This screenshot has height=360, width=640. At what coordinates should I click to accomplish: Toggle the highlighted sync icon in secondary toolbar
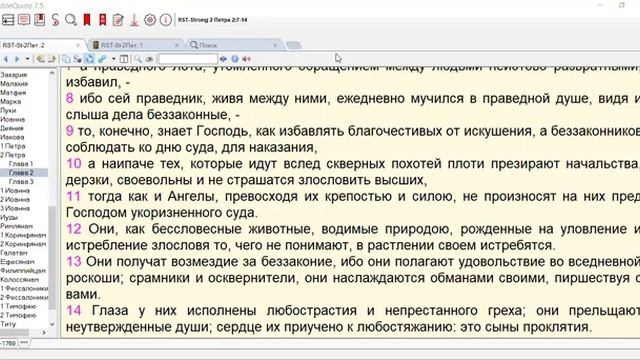89,59
